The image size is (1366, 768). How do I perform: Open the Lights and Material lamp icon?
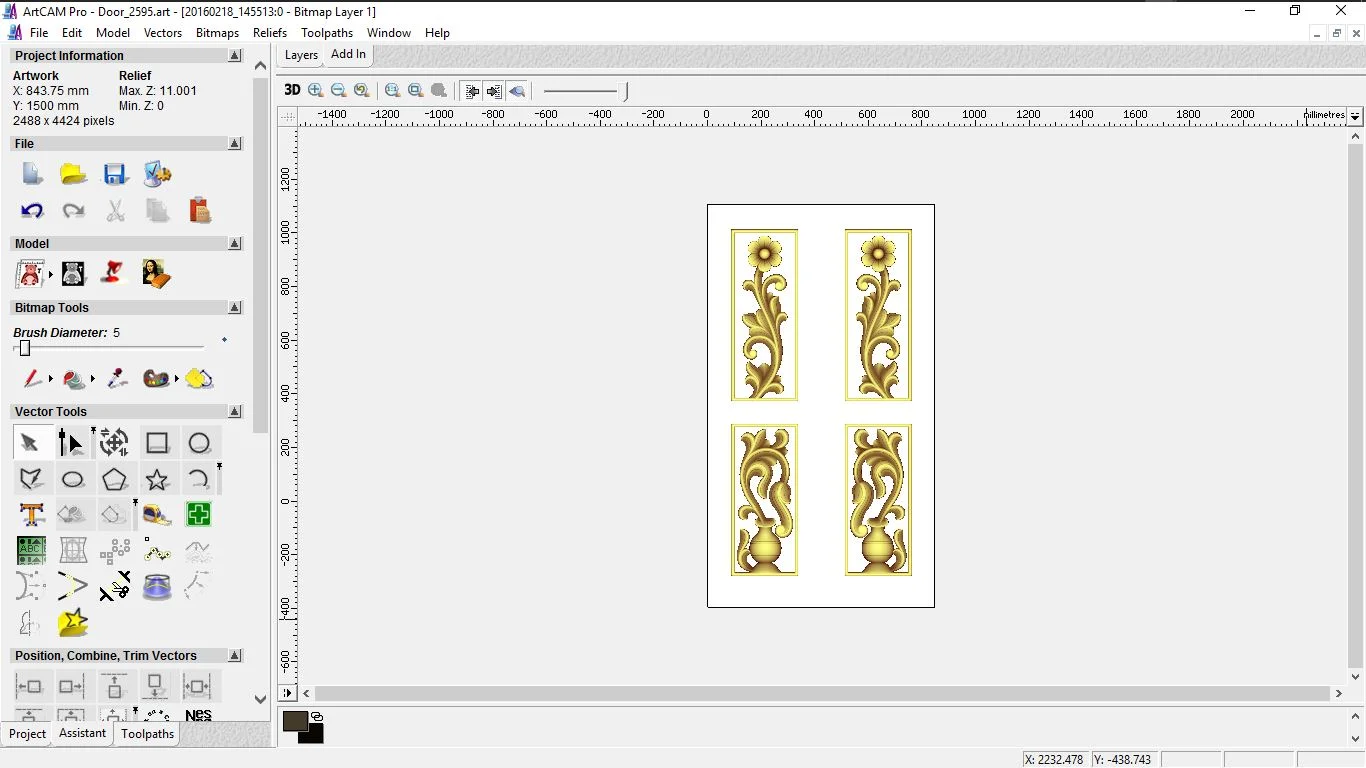coord(114,273)
